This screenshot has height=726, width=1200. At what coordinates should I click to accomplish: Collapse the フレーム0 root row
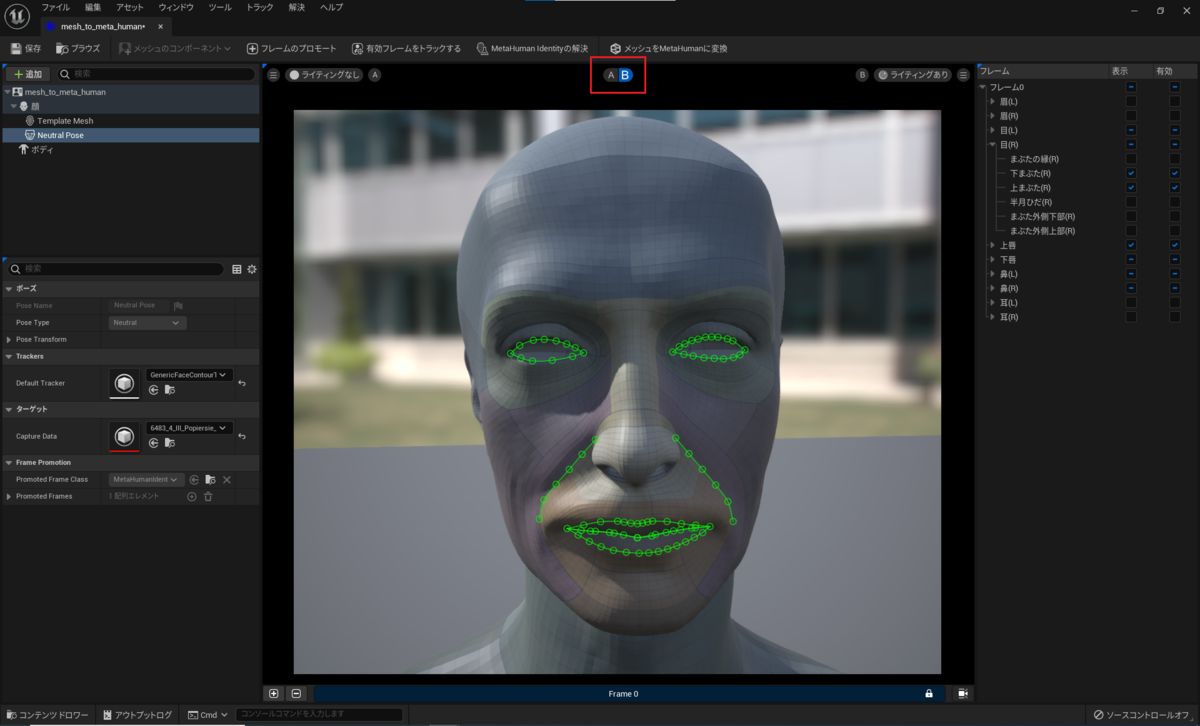tap(983, 87)
